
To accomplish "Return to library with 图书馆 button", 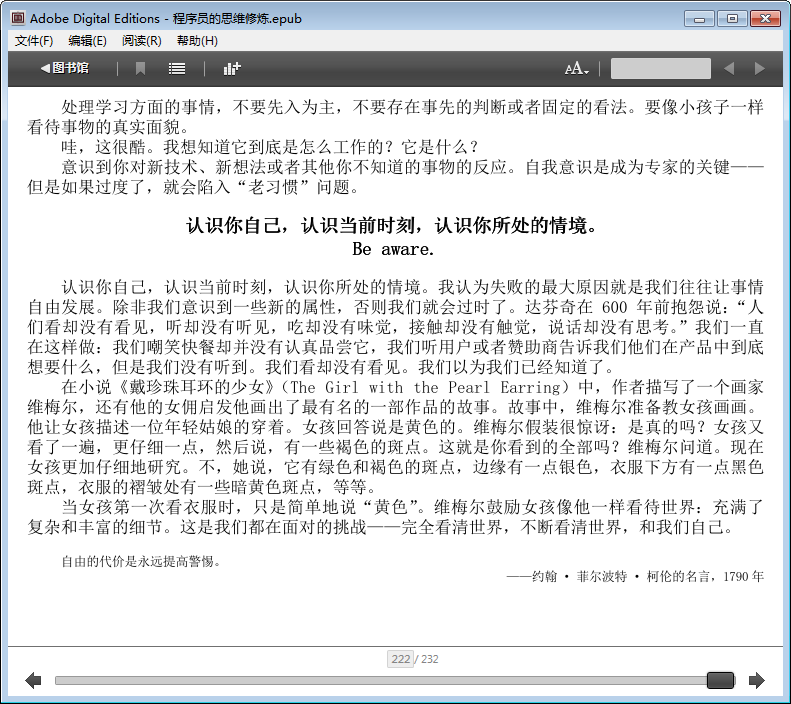I will 64,68.
